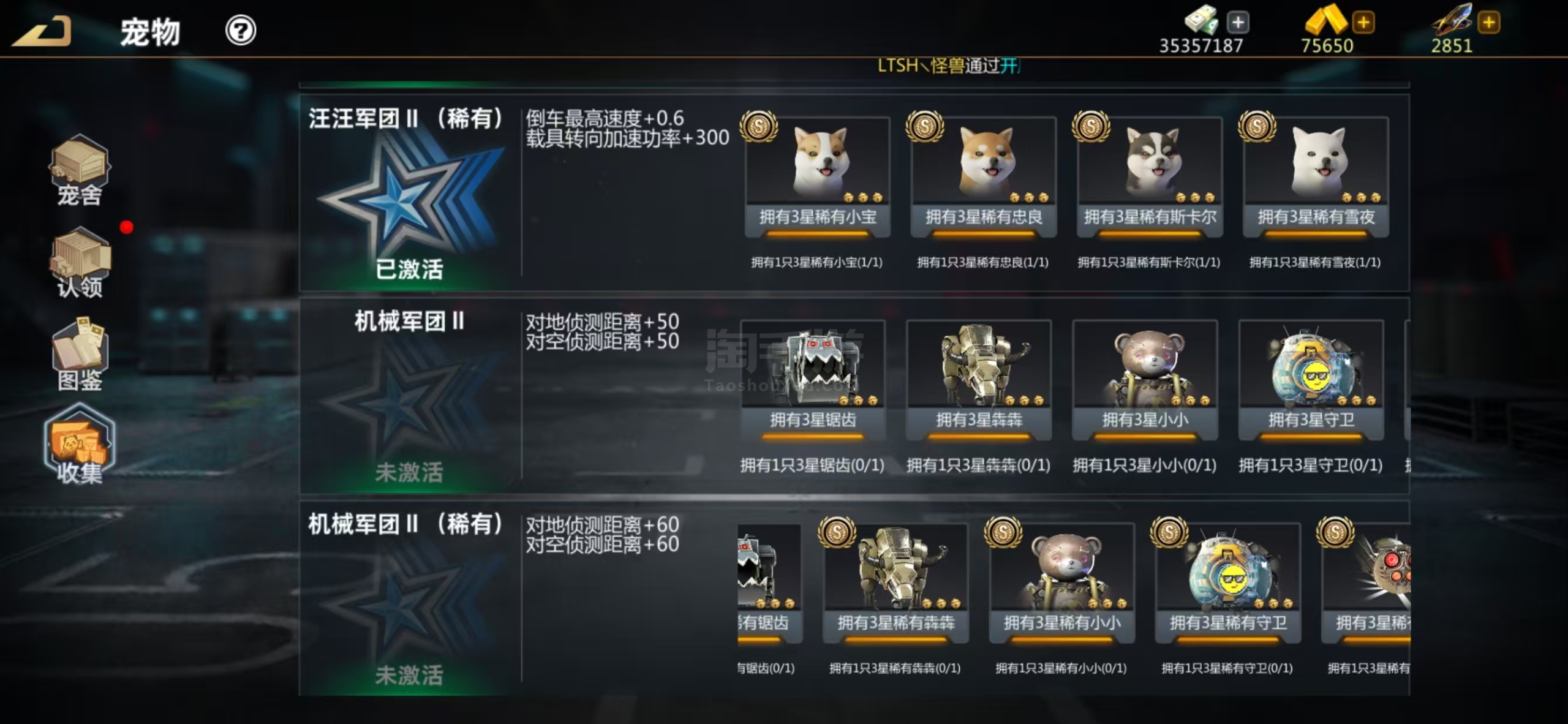Click the activated 汪汪军团II star badge
The width and height of the screenshot is (1568, 724).
tap(409, 196)
